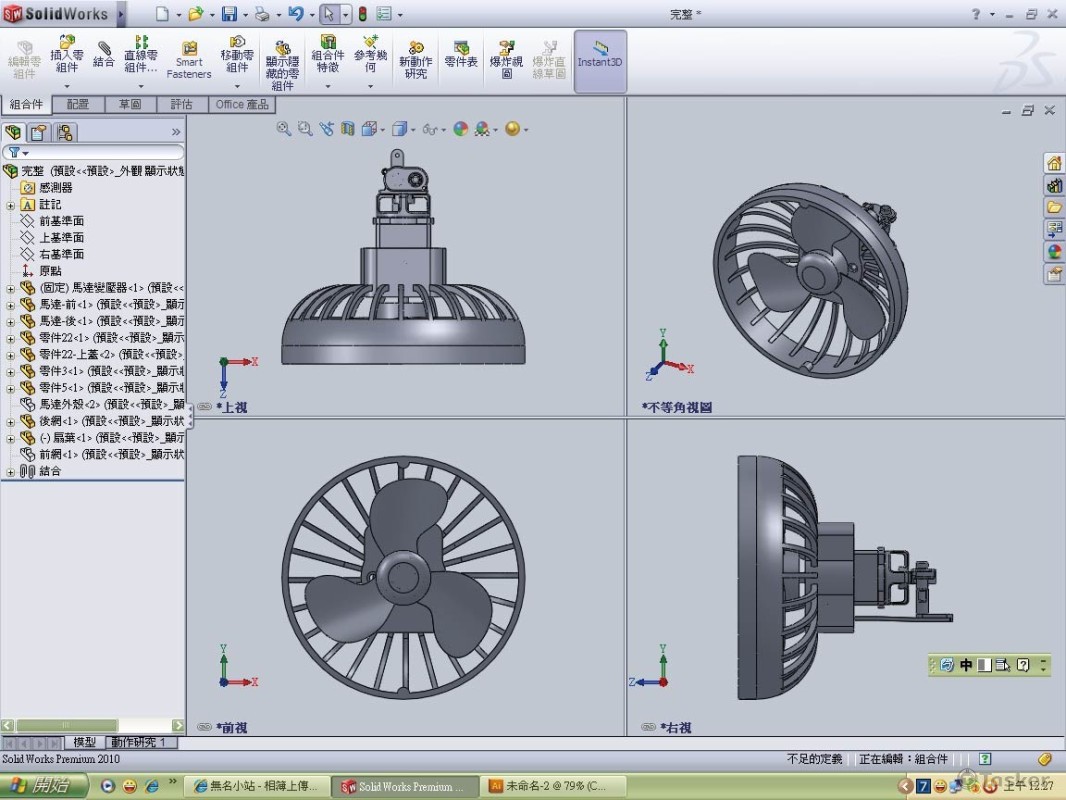Click the 爆炸視圖 (Exploded View) icon
This screenshot has height=800, width=1066.
click(x=507, y=60)
